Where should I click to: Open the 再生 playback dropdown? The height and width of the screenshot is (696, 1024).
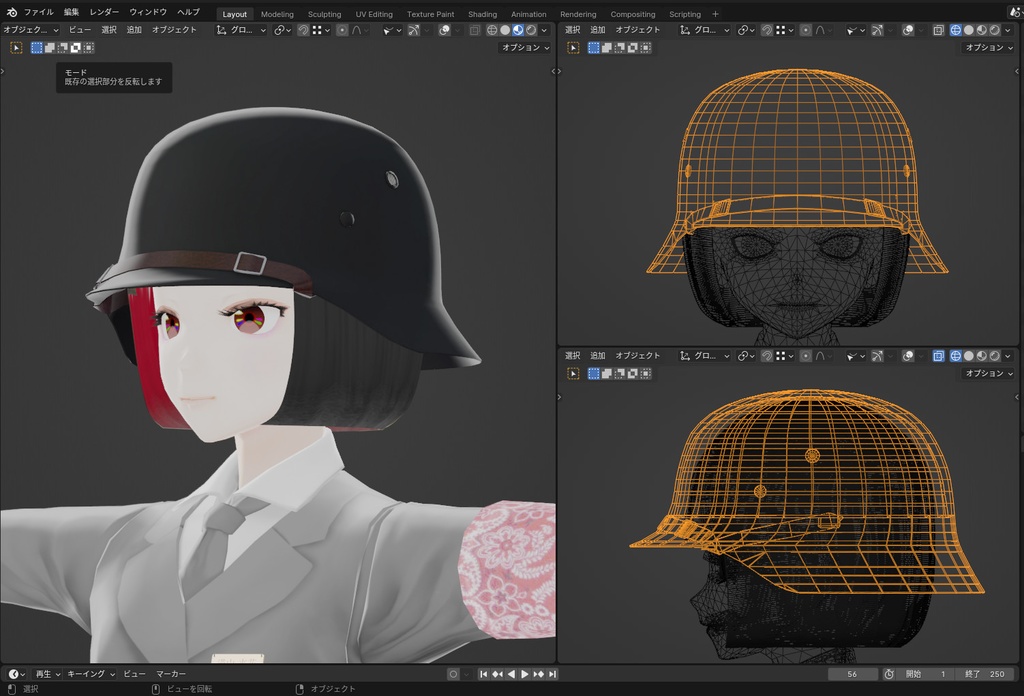(48, 674)
